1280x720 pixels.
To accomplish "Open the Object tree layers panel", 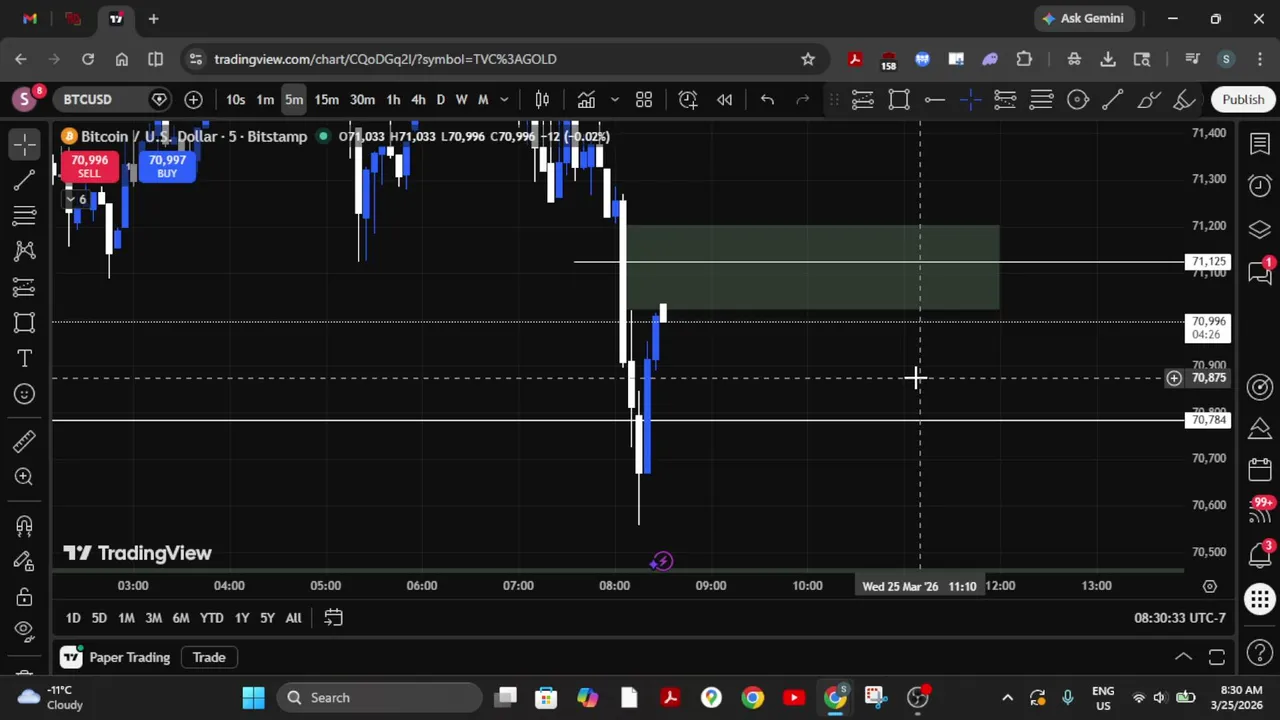I will pos(1260,229).
